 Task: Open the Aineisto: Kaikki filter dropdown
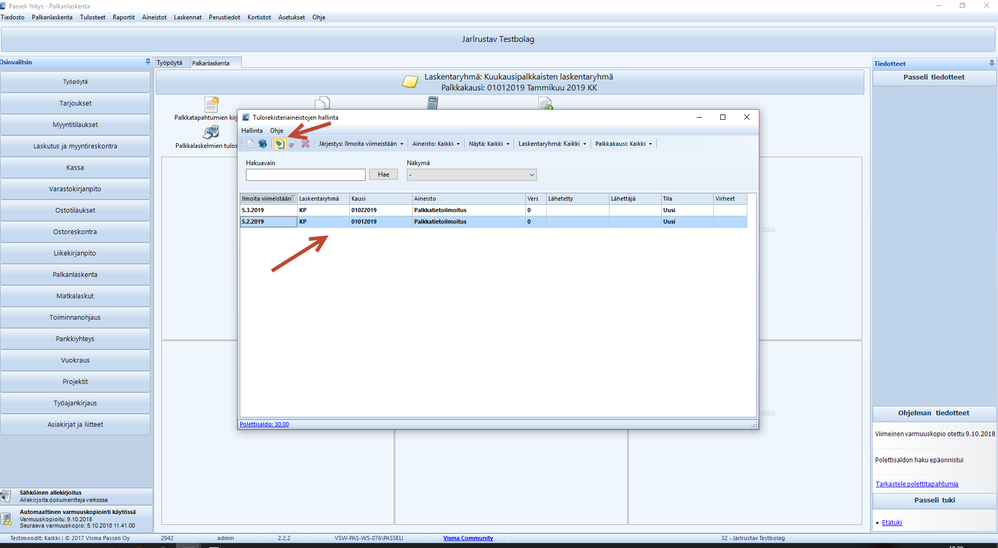436,144
